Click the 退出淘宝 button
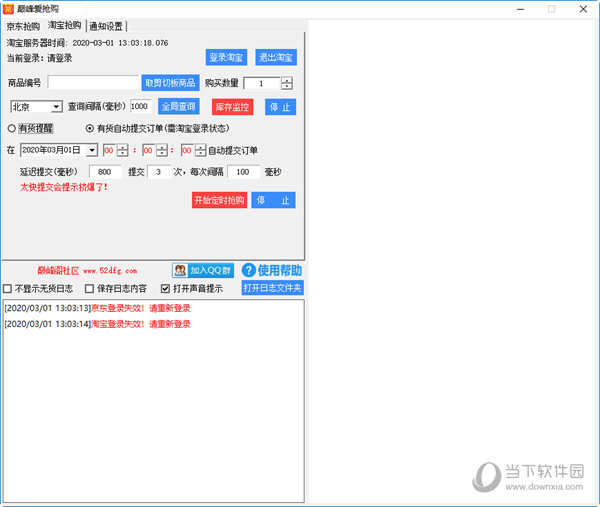Image resolution: width=600 pixels, height=507 pixels. click(276, 57)
